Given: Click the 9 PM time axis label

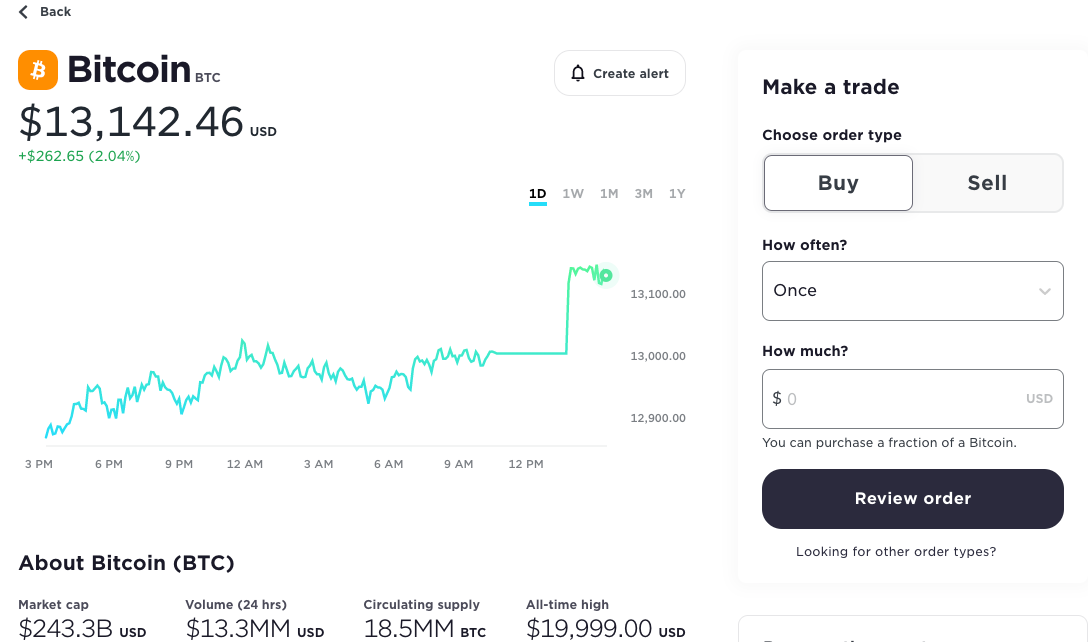Looking at the screenshot, I should [x=179, y=464].
